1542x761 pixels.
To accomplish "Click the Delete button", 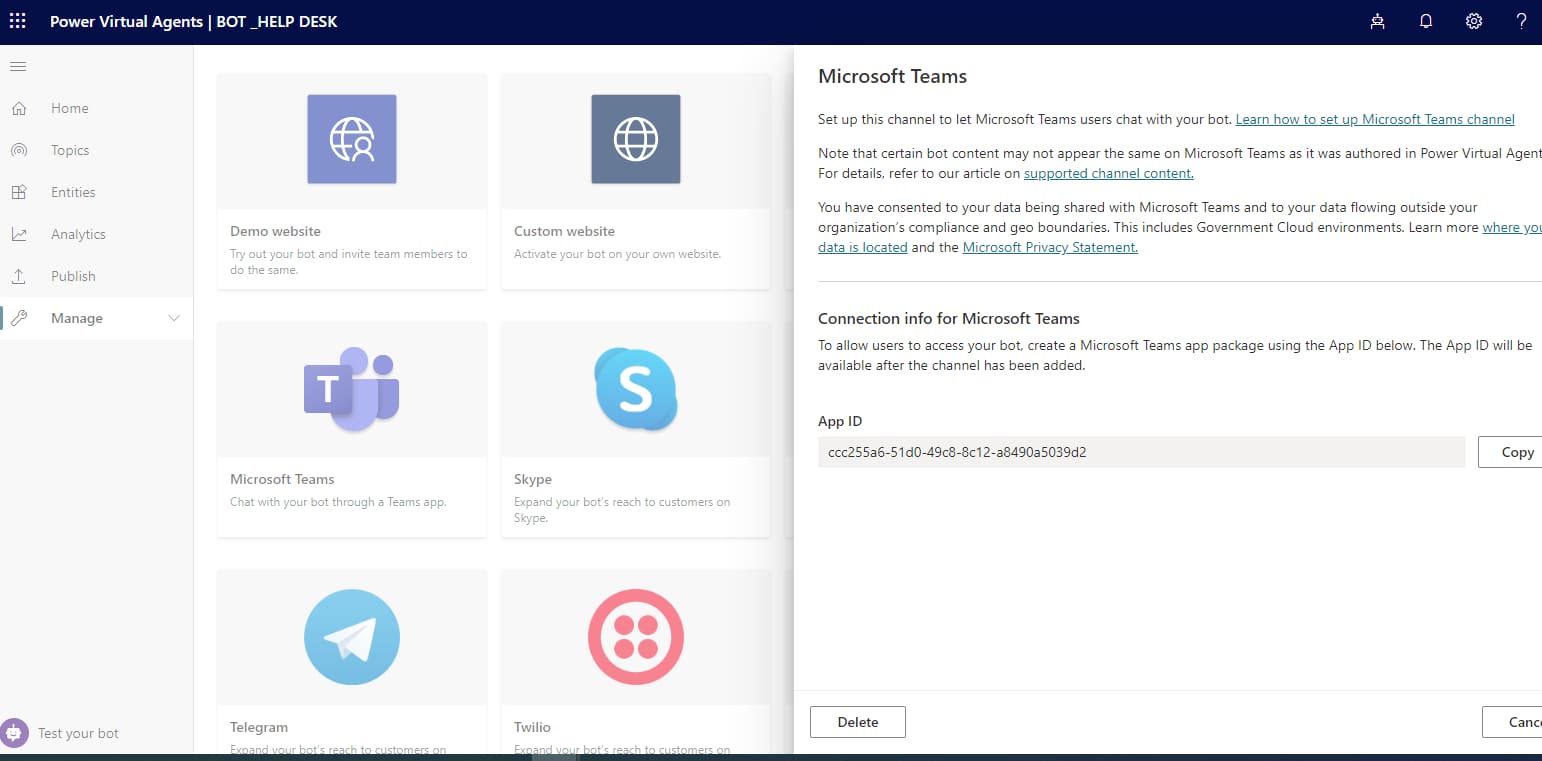I will coord(858,722).
